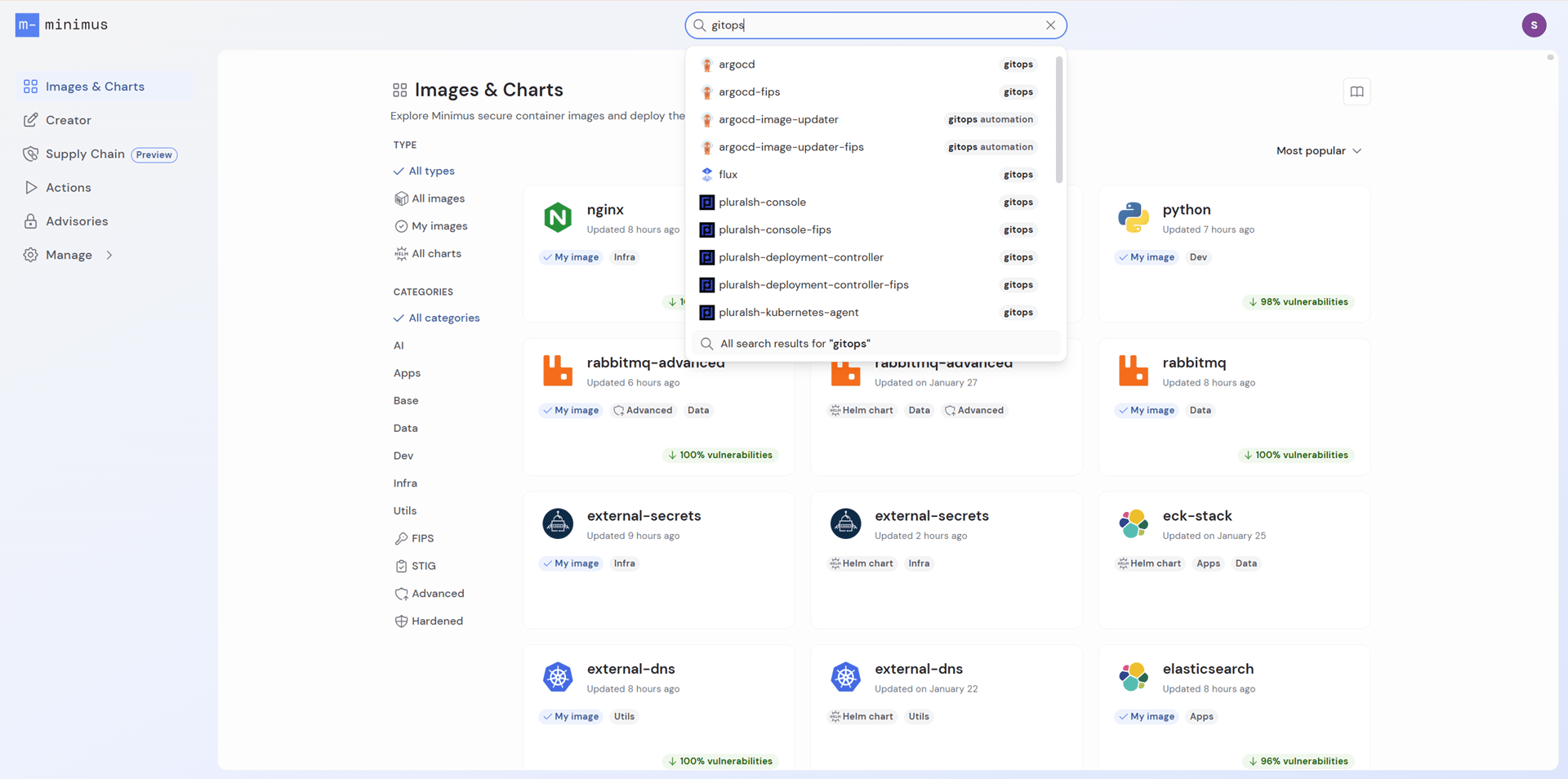Pick pluralsh-deployment-controller suggestion

pyautogui.click(x=871, y=257)
